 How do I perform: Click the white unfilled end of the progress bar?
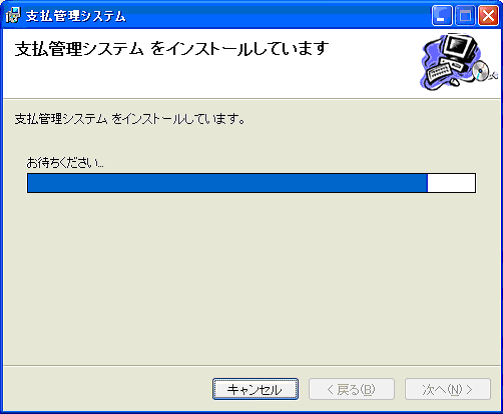coord(451,183)
